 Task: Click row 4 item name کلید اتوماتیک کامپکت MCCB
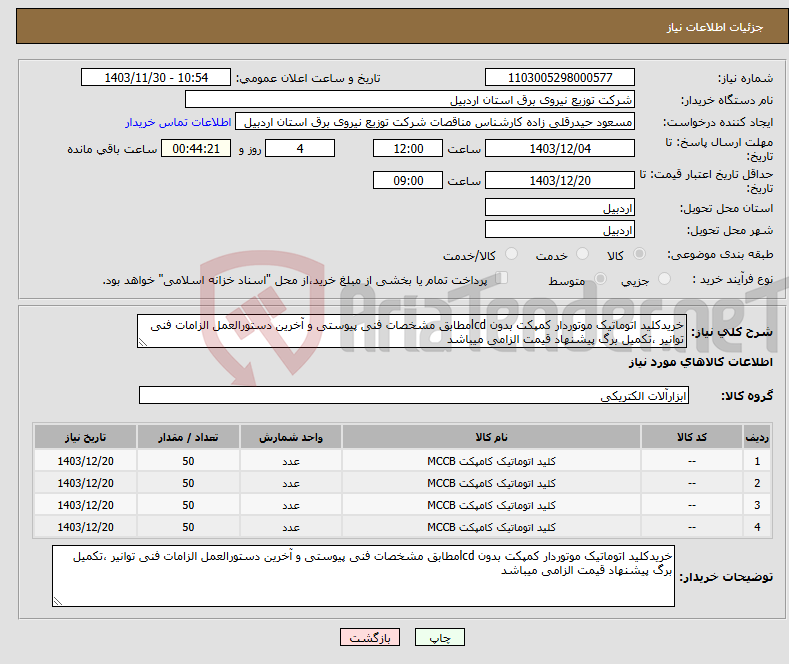491,527
